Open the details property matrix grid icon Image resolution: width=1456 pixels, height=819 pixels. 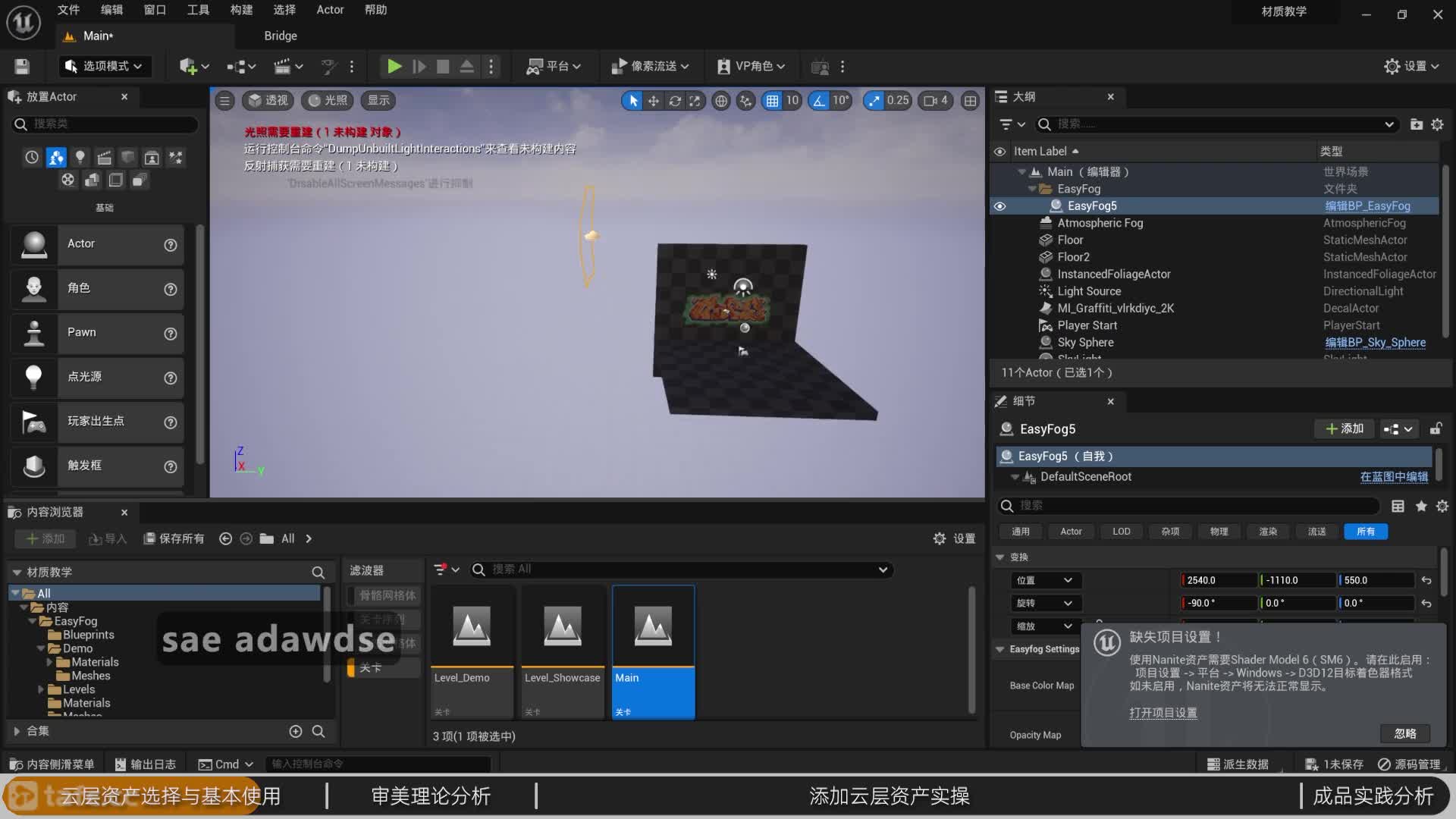coord(1398,506)
